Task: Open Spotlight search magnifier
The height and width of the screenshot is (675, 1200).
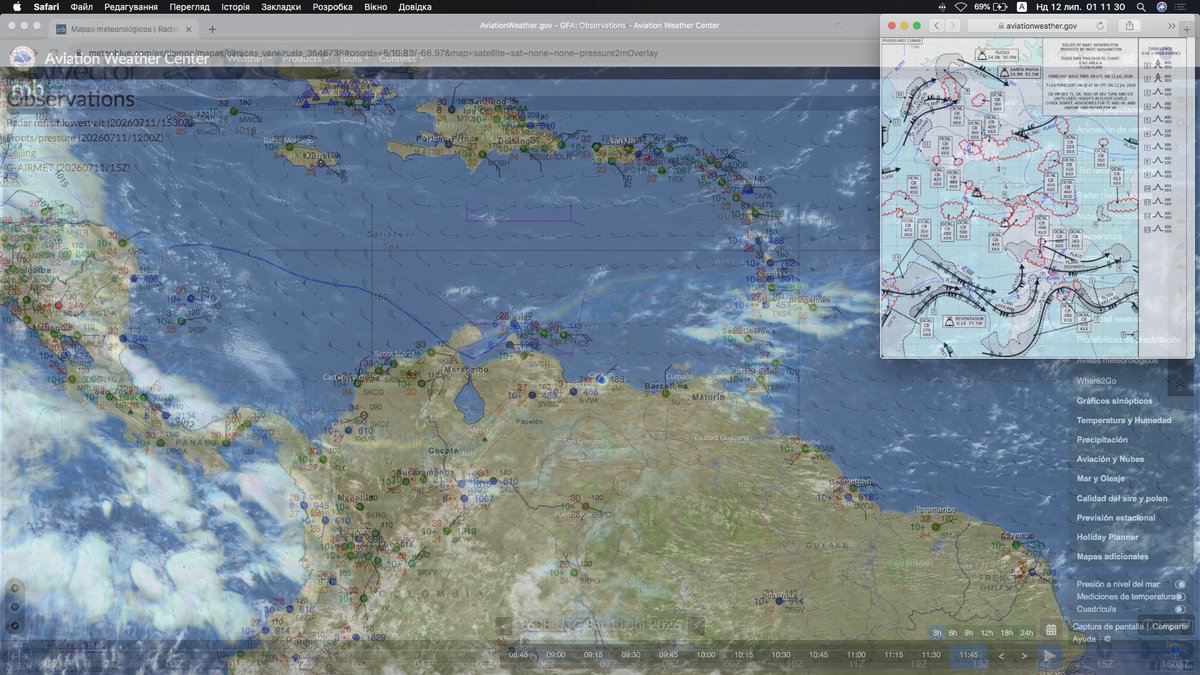Action: click(x=1139, y=6)
